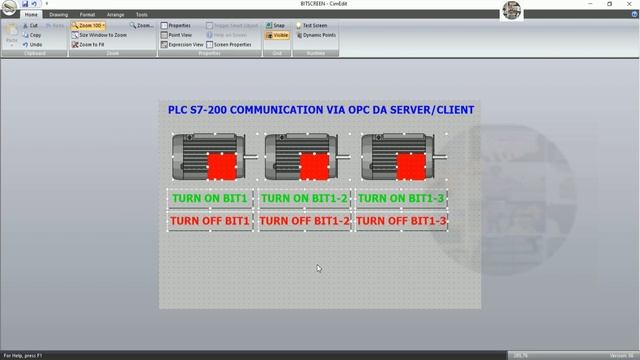Open the Zoom 100 dropdown
640x360 pixels.
coord(88,25)
